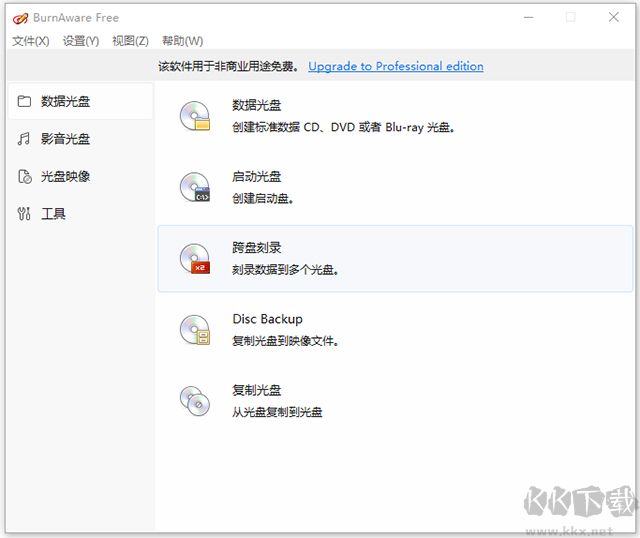The height and width of the screenshot is (538, 640).
Task: Select the Disc Backup option title
Action: (267, 319)
